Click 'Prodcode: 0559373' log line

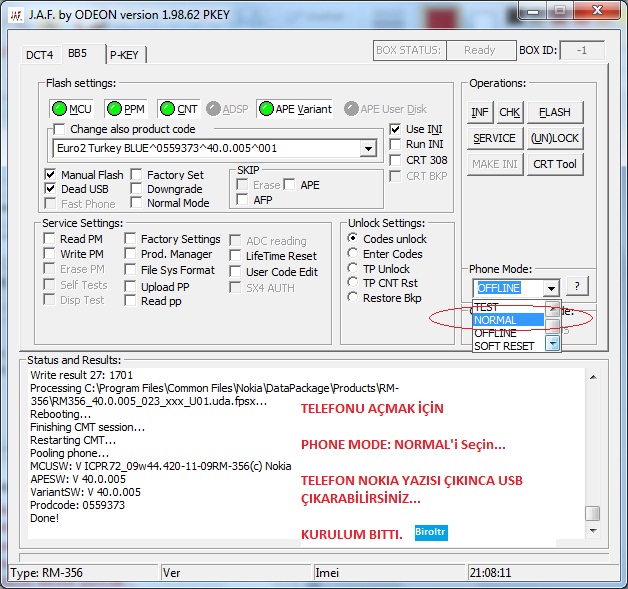point(77,505)
